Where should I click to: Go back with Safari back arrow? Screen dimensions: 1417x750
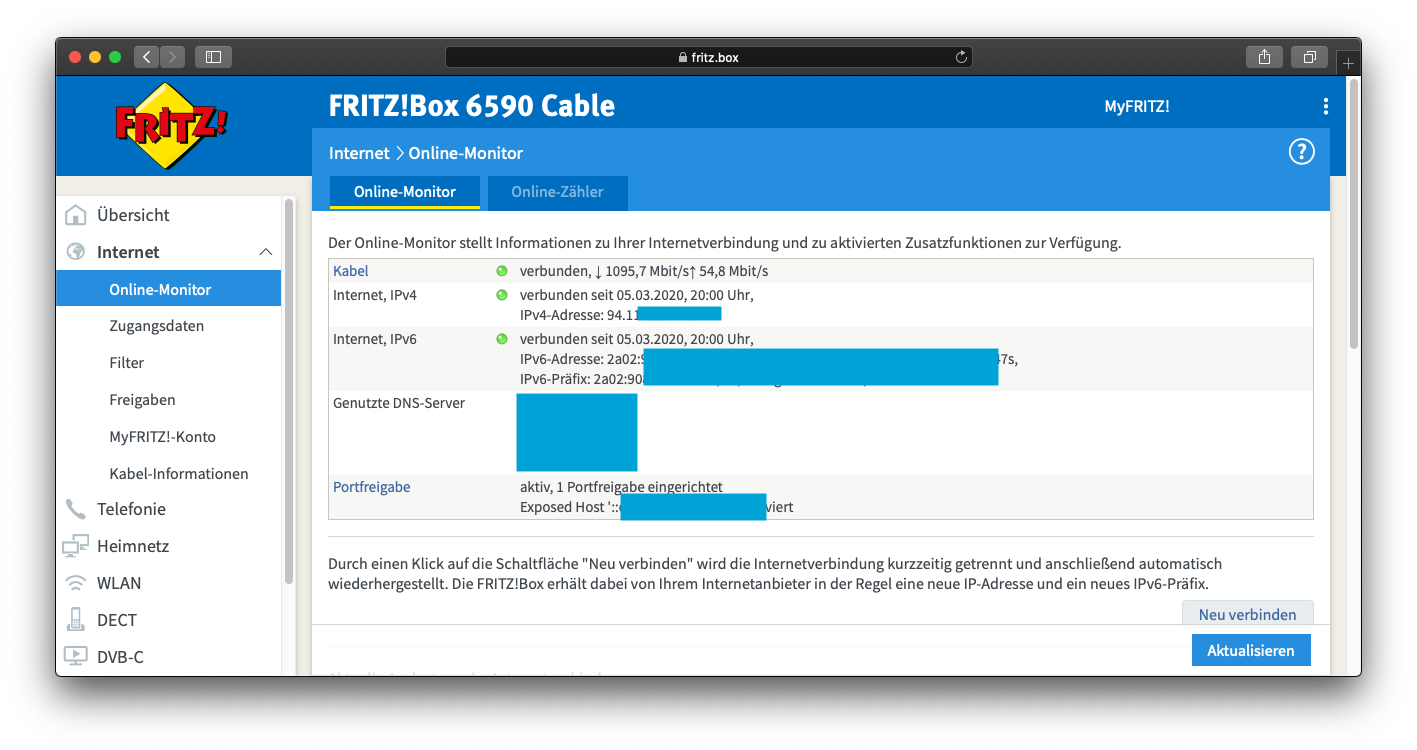click(147, 57)
